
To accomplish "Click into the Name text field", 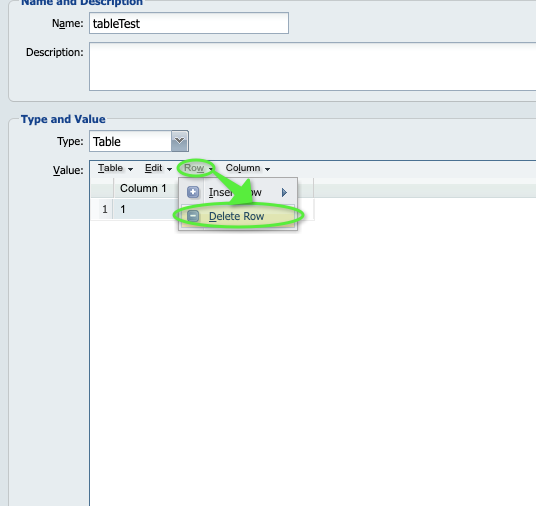I will click(189, 23).
